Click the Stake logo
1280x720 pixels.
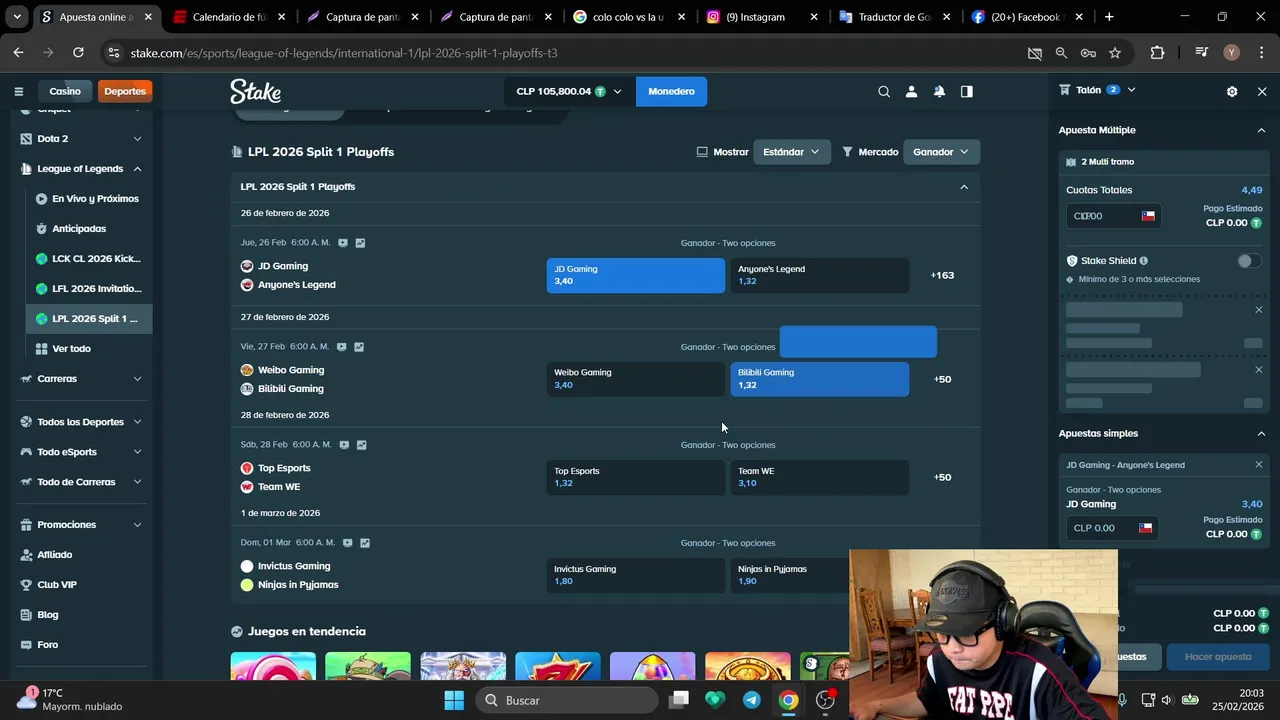pos(255,91)
